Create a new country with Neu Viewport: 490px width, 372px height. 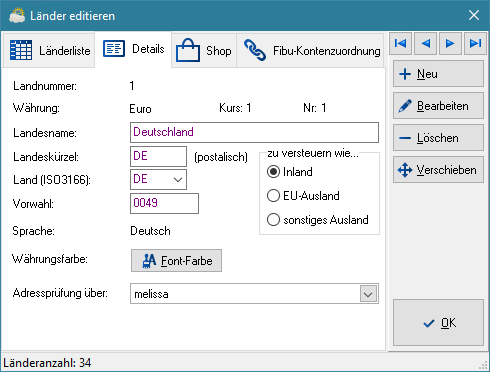tap(438, 74)
